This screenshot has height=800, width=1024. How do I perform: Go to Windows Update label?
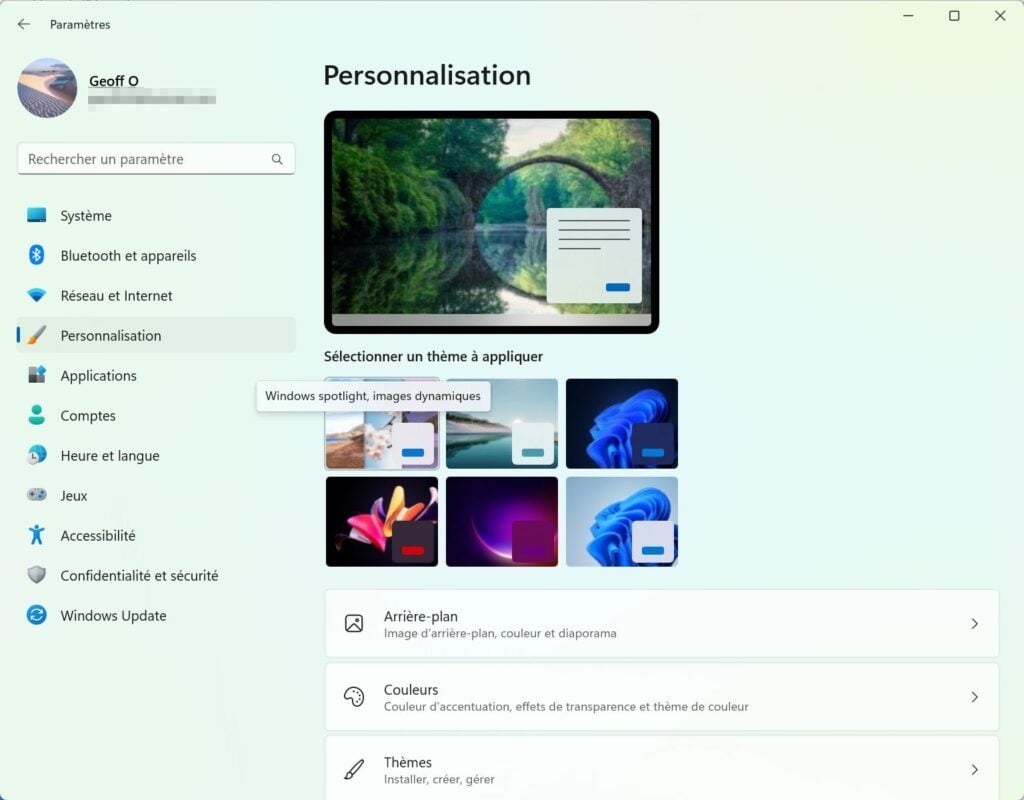(x=113, y=615)
